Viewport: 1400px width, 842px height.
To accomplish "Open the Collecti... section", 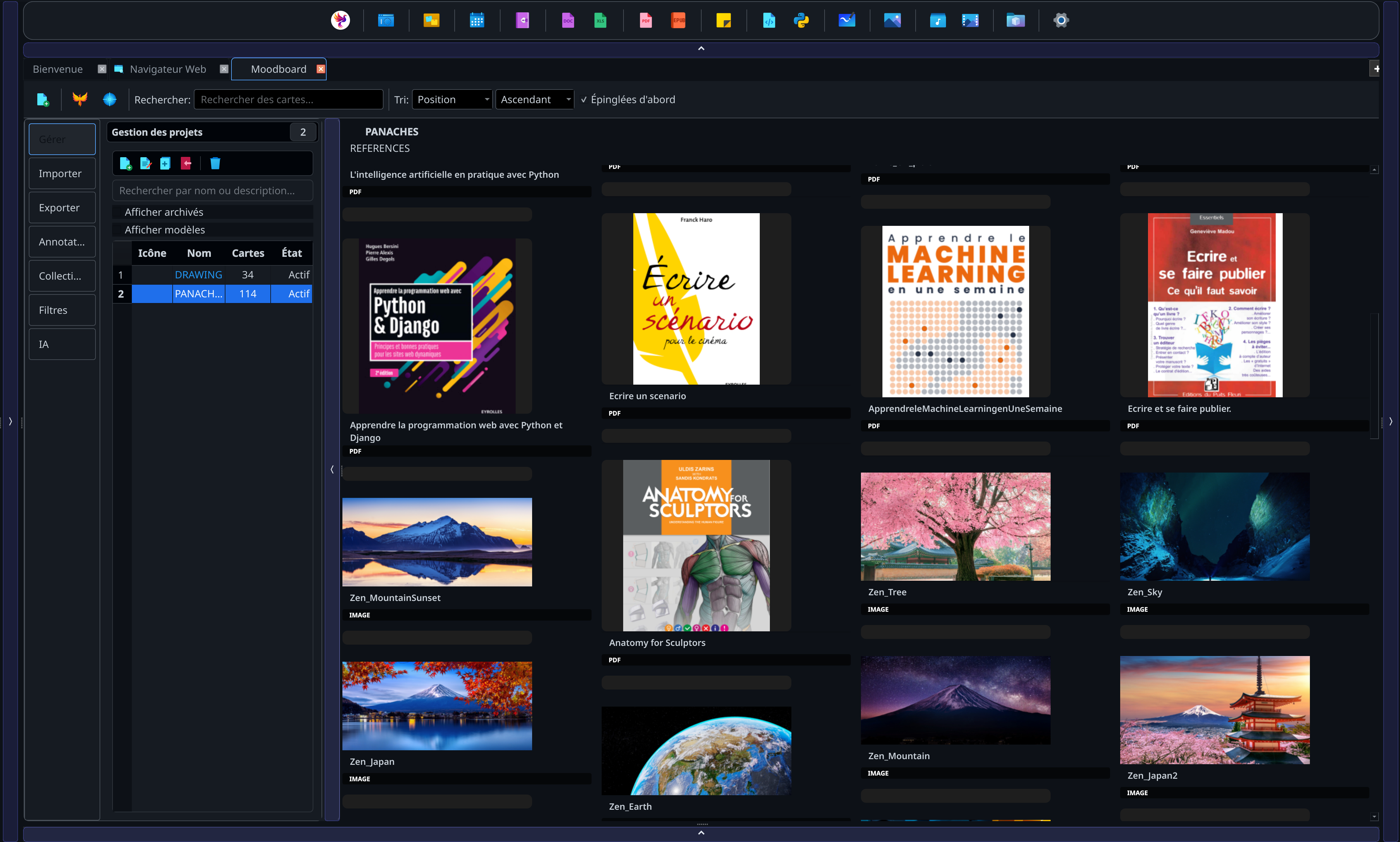I will click(62, 276).
